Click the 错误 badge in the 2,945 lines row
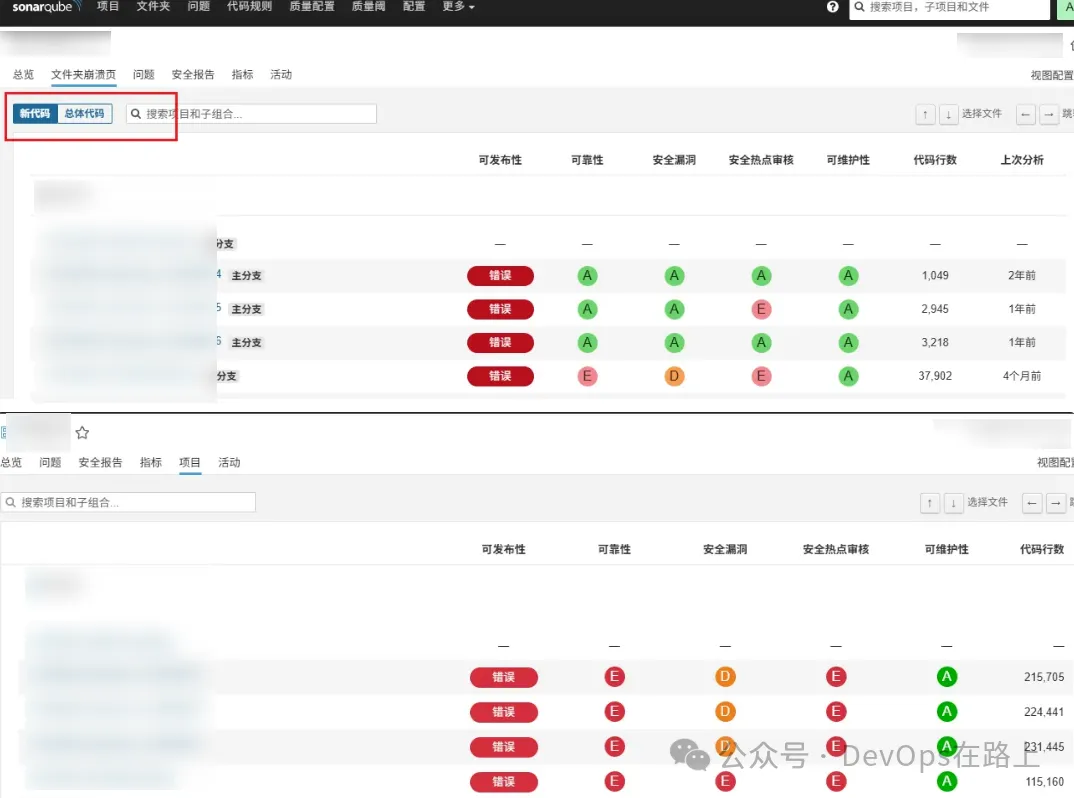The height and width of the screenshot is (798, 1074). coord(500,310)
